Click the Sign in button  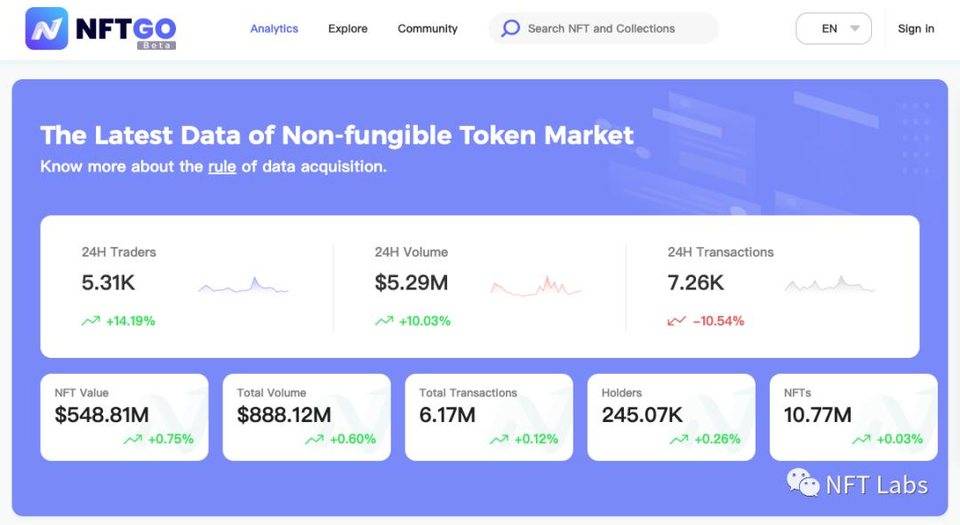[x=916, y=29]
